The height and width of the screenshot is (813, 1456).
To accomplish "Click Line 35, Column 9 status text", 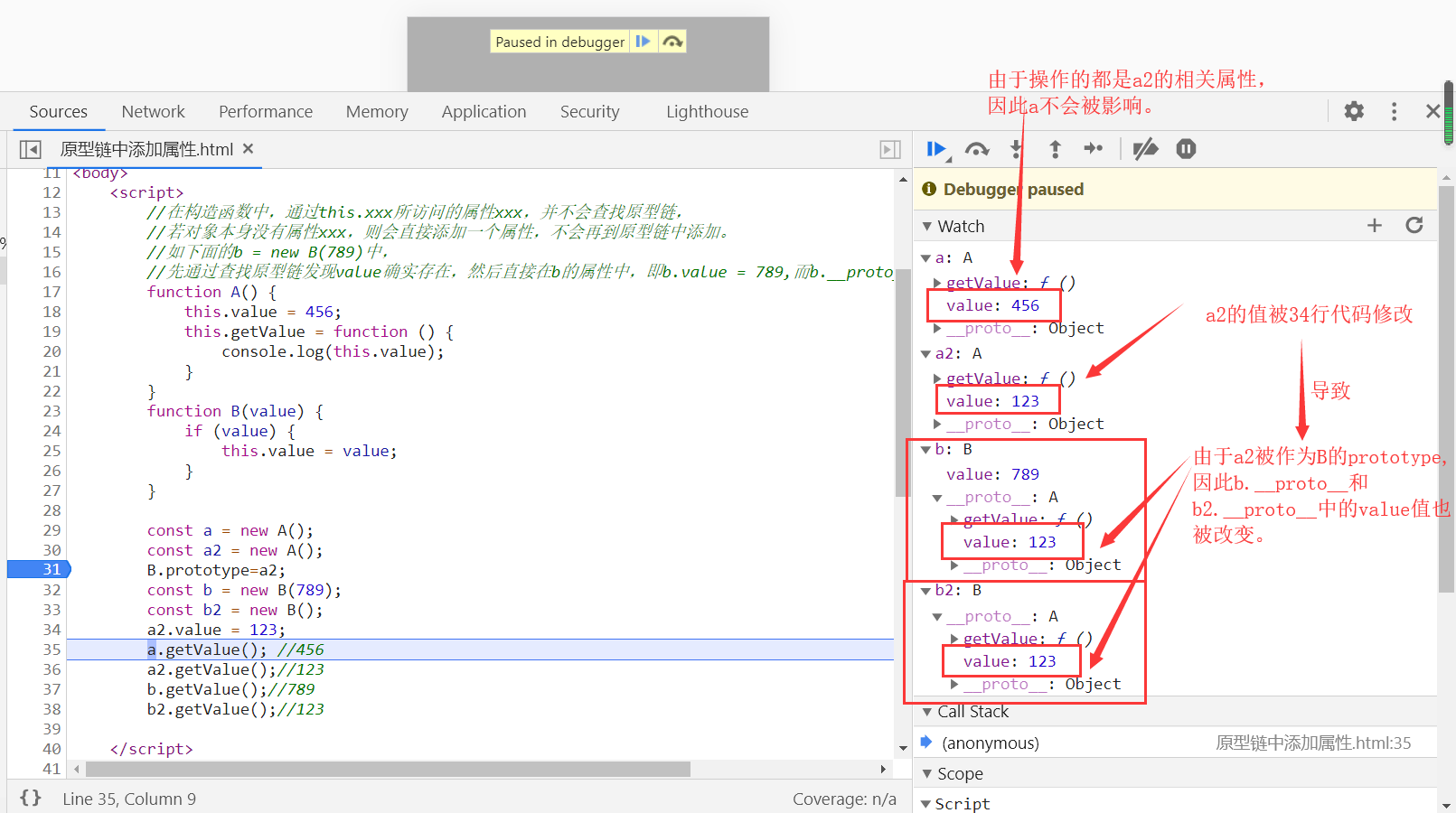I will point(129,799).
